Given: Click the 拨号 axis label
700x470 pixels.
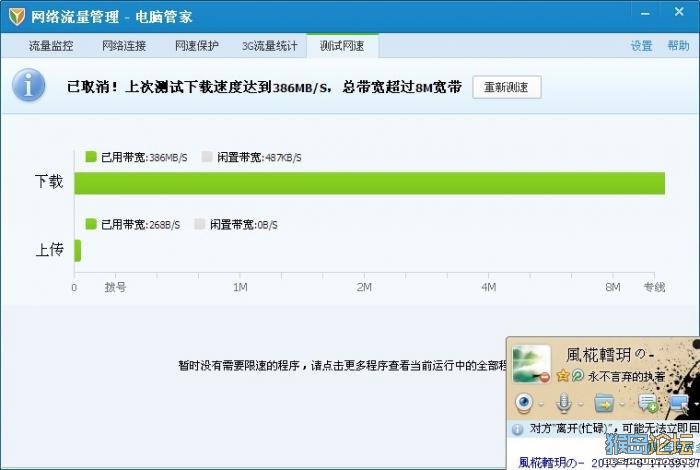Looking at the screenshot, I should (x=115, y=287).
